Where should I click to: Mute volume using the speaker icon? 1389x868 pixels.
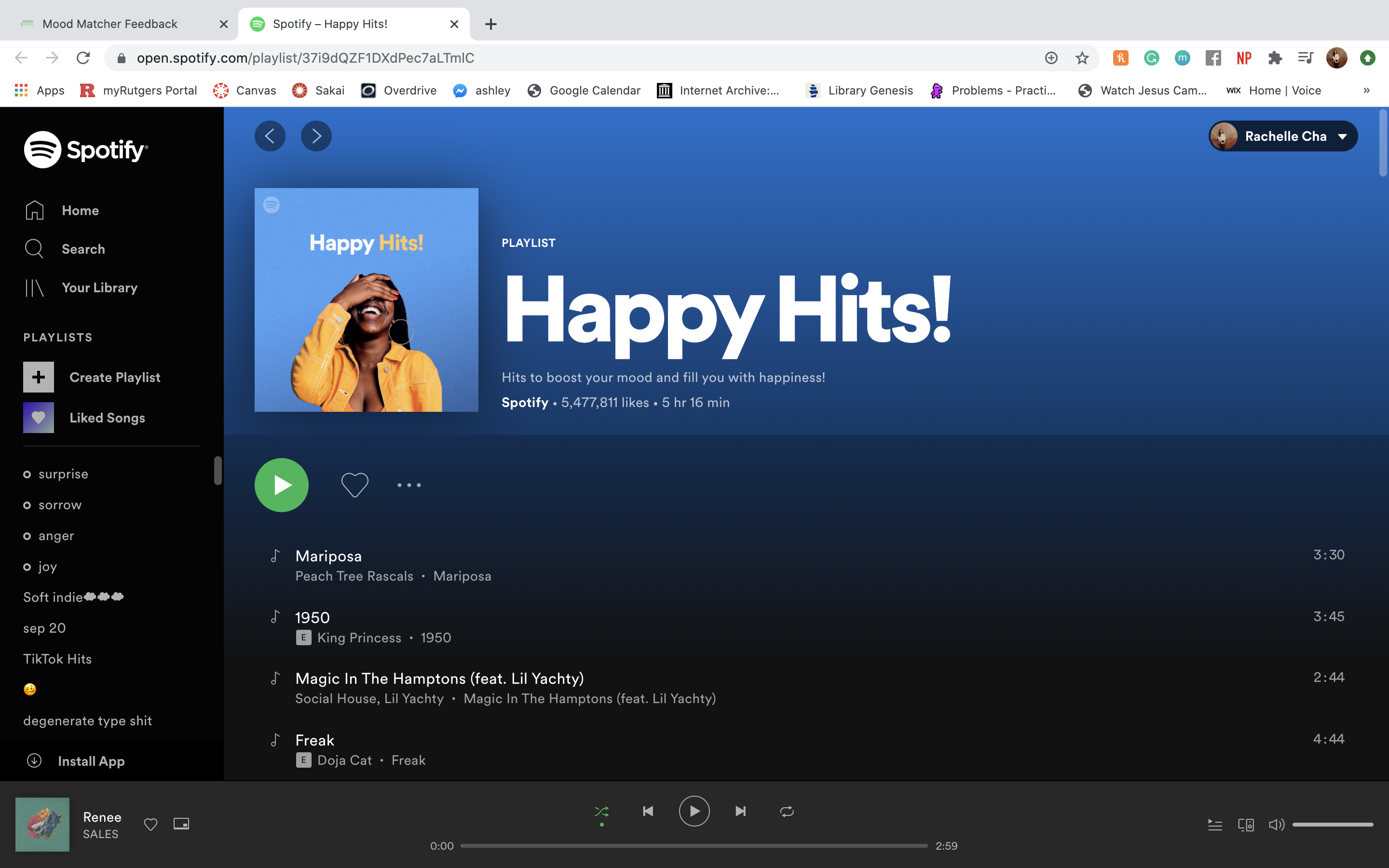click(1276, 825)
